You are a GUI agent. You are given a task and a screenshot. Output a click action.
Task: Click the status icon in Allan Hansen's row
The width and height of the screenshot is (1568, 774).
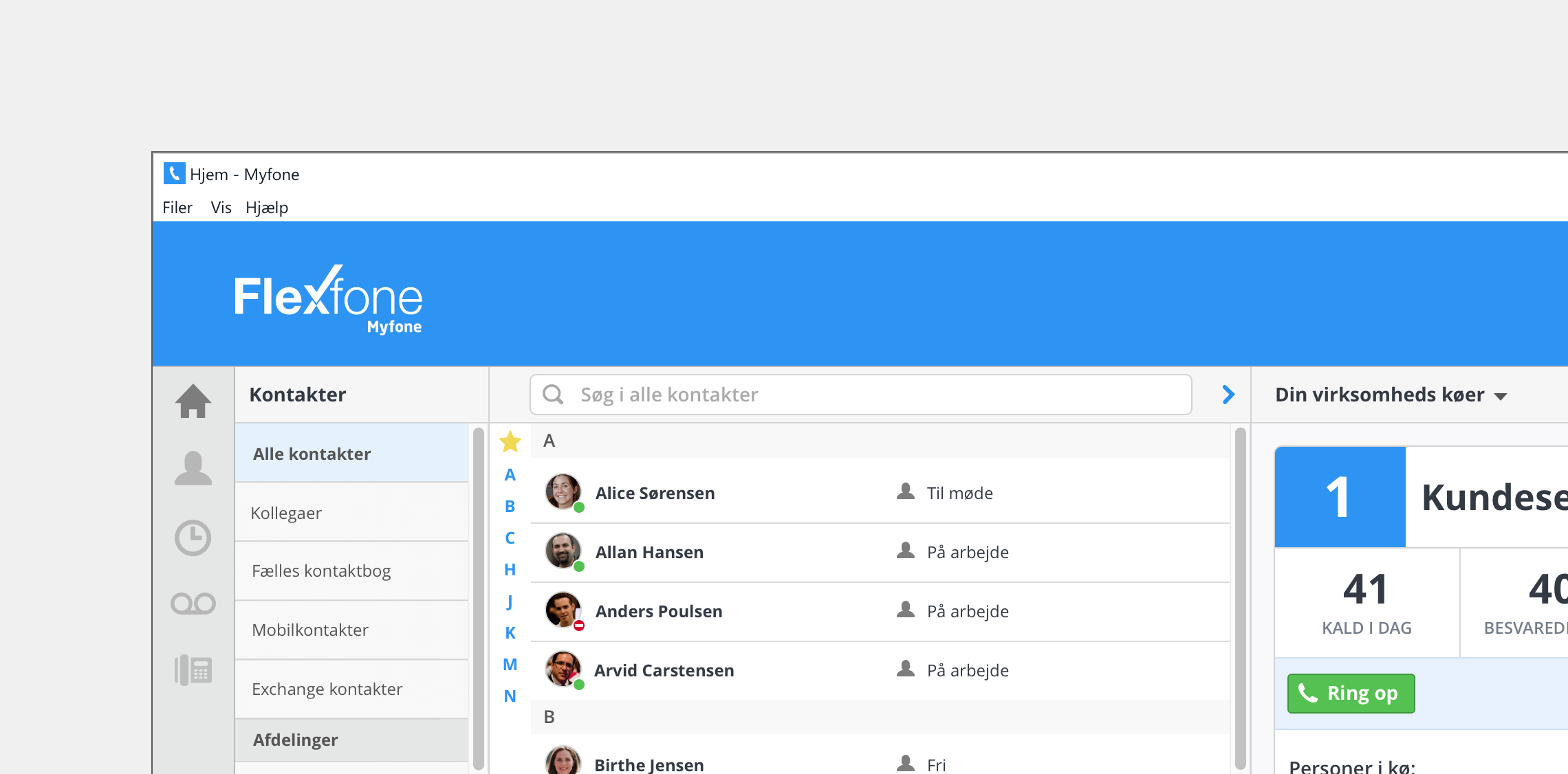coord(906,551)
